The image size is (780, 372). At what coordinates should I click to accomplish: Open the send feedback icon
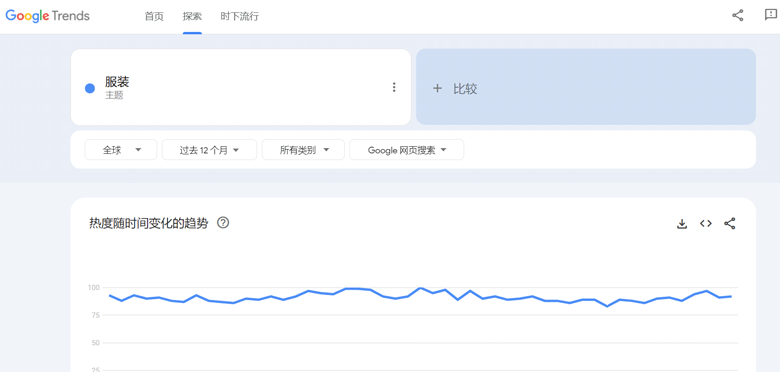point(770,15)
